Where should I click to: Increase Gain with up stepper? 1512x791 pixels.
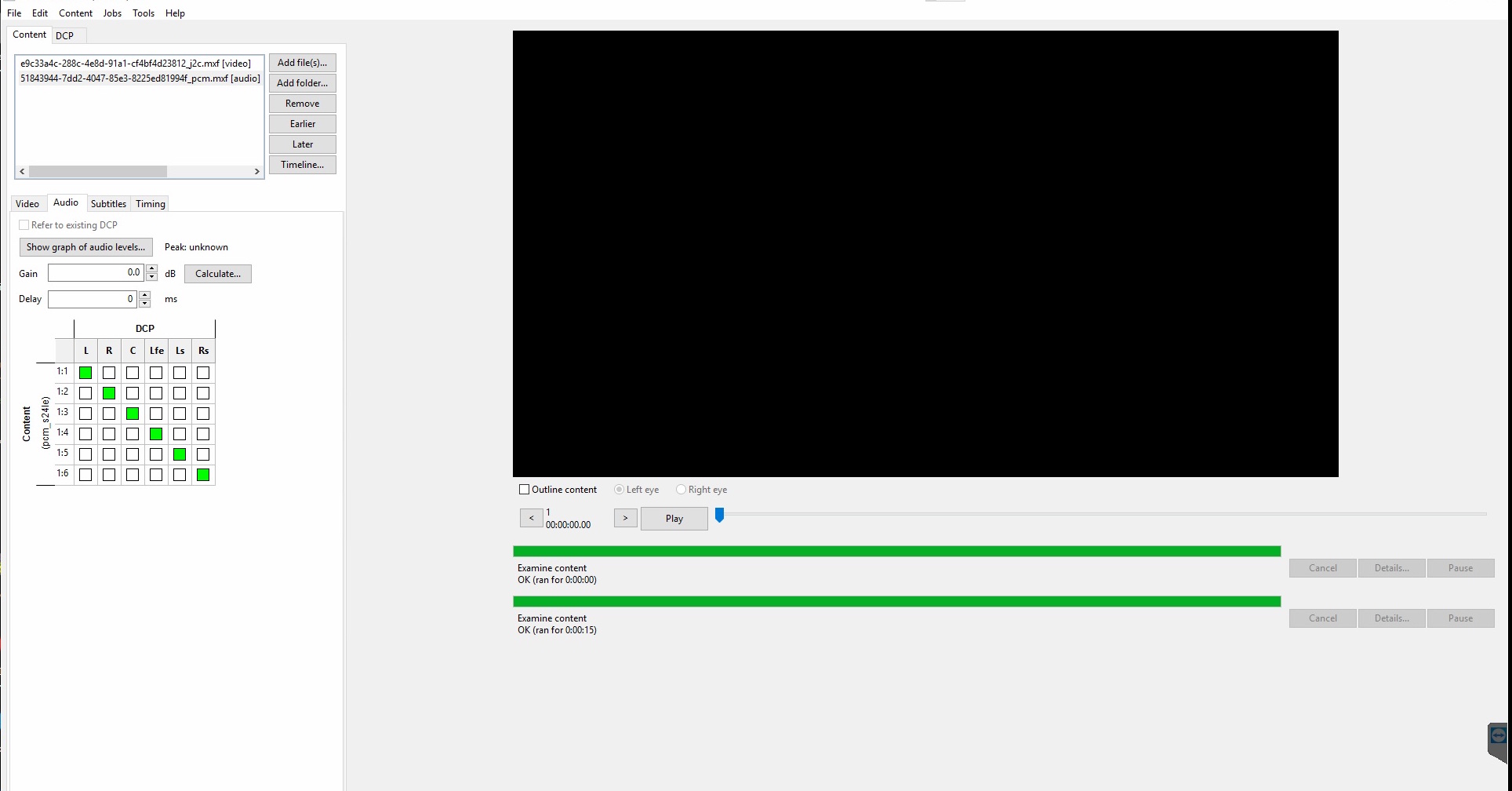(152, 268)
